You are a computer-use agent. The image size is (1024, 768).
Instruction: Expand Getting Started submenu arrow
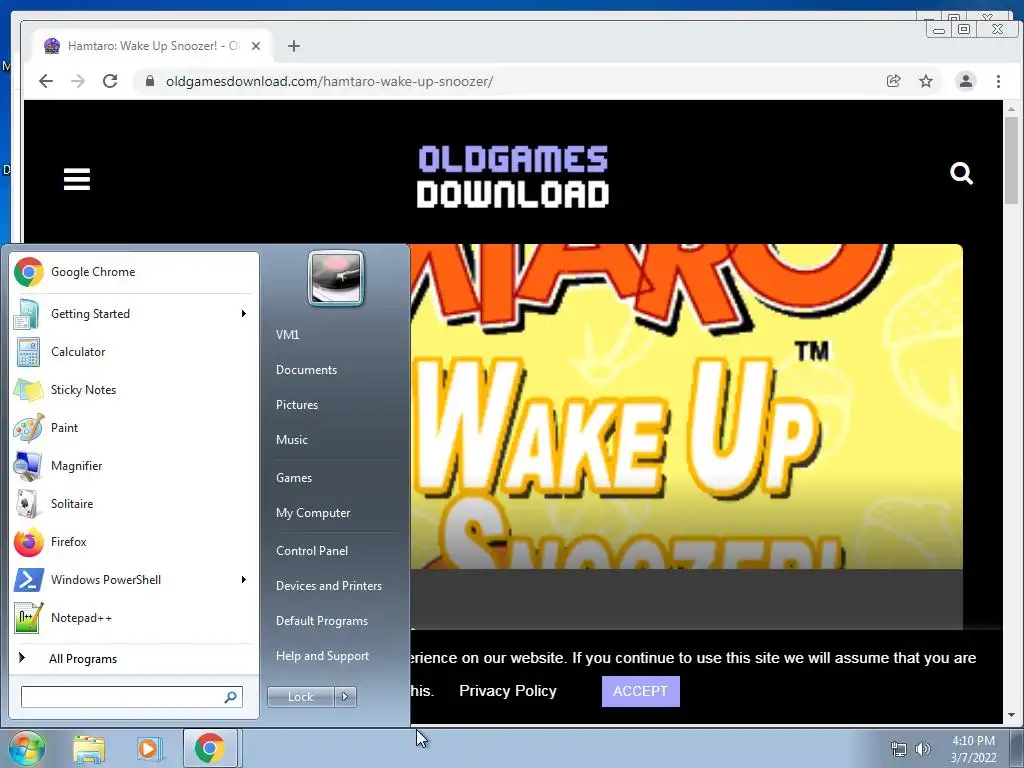[x=244, y=314]
